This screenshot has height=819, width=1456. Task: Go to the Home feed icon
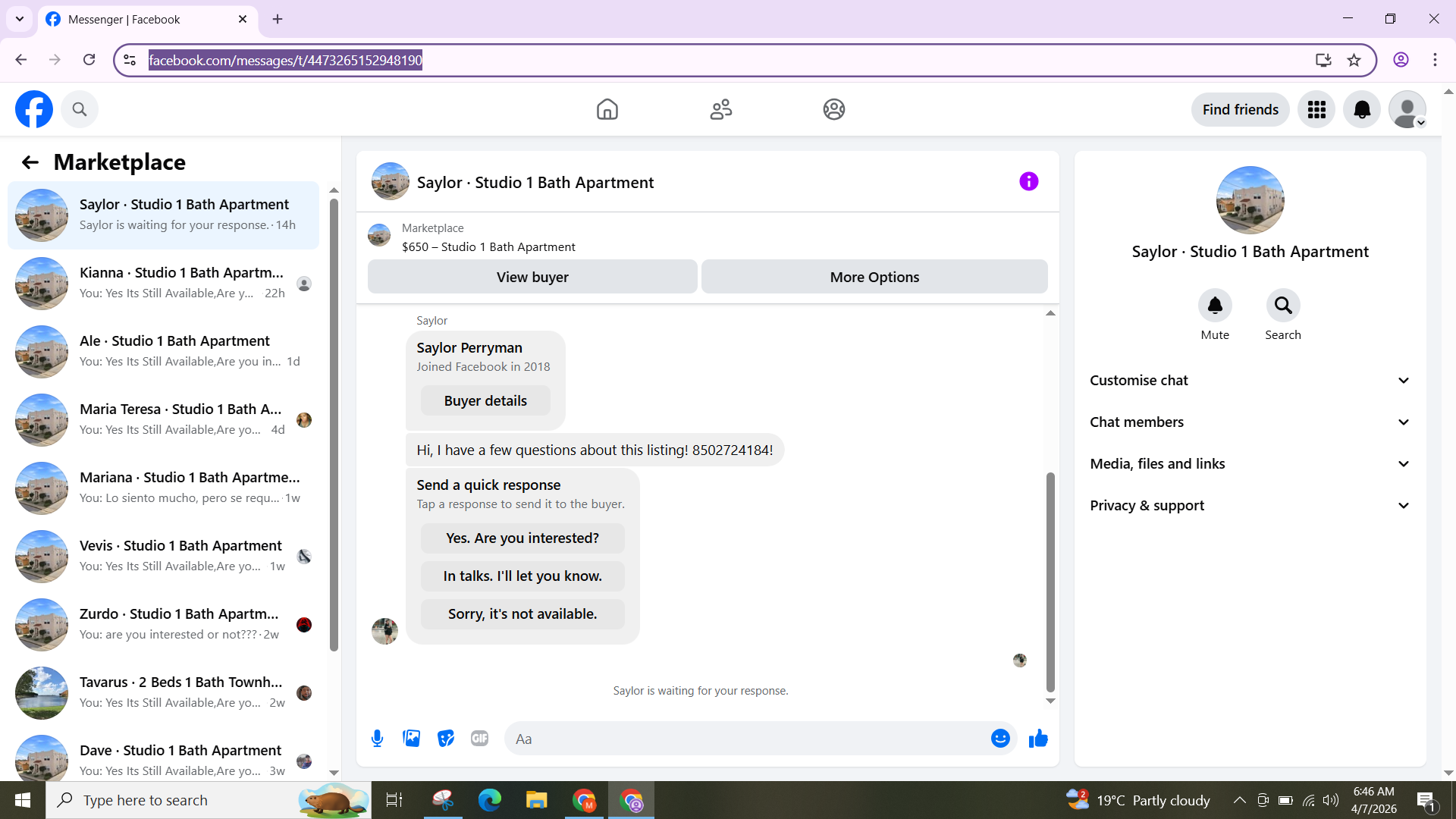pos(607,109)
